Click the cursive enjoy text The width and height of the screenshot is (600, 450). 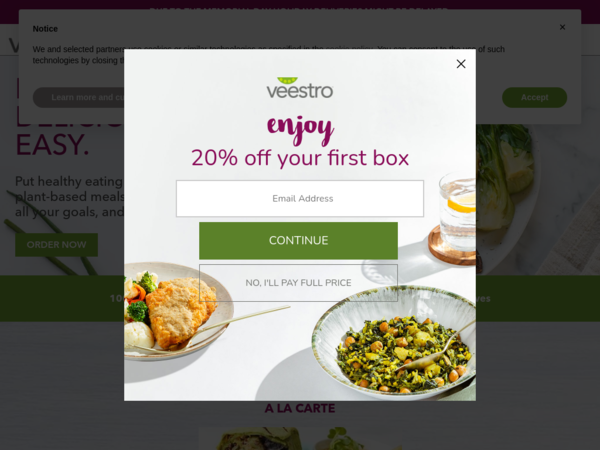pos(300,129)
